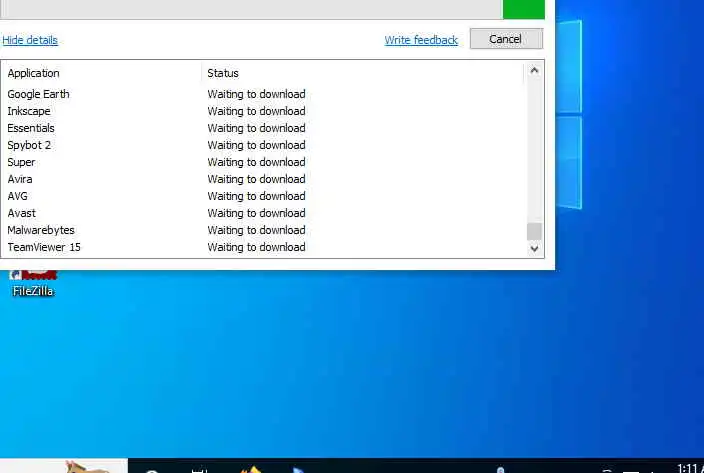Click Inkscape's Waiting to download status
The width and height of the screenshot is (704, 473).
click(x=256, y=111)
